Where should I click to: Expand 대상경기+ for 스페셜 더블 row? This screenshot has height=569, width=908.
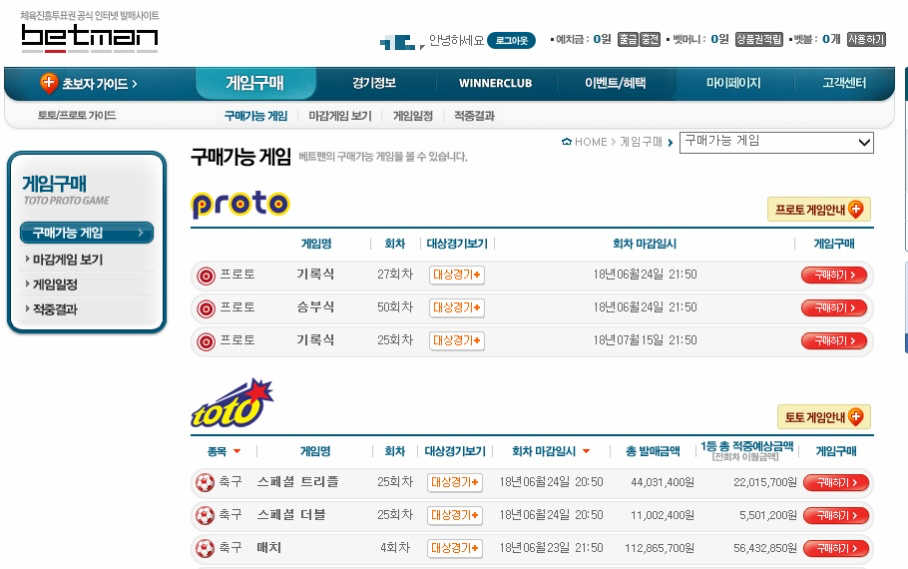(455, 516)
